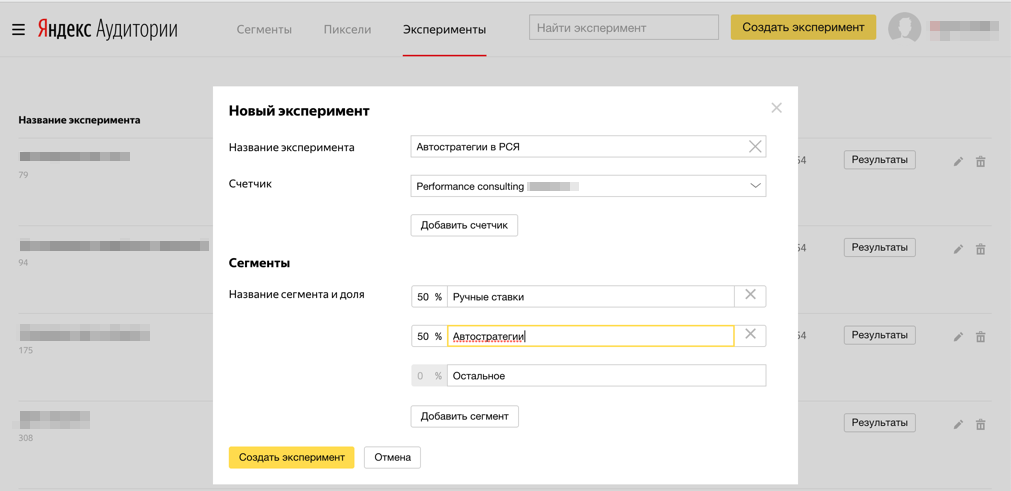Click the edit pencil in first row
The width and height of the screenshot is (1011, 491).
click(958, 161)
